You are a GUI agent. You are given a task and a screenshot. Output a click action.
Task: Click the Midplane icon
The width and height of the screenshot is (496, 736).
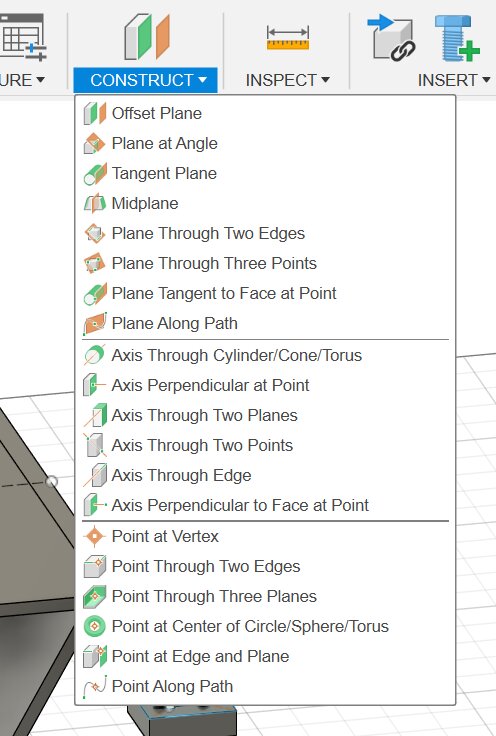point(95,204)
